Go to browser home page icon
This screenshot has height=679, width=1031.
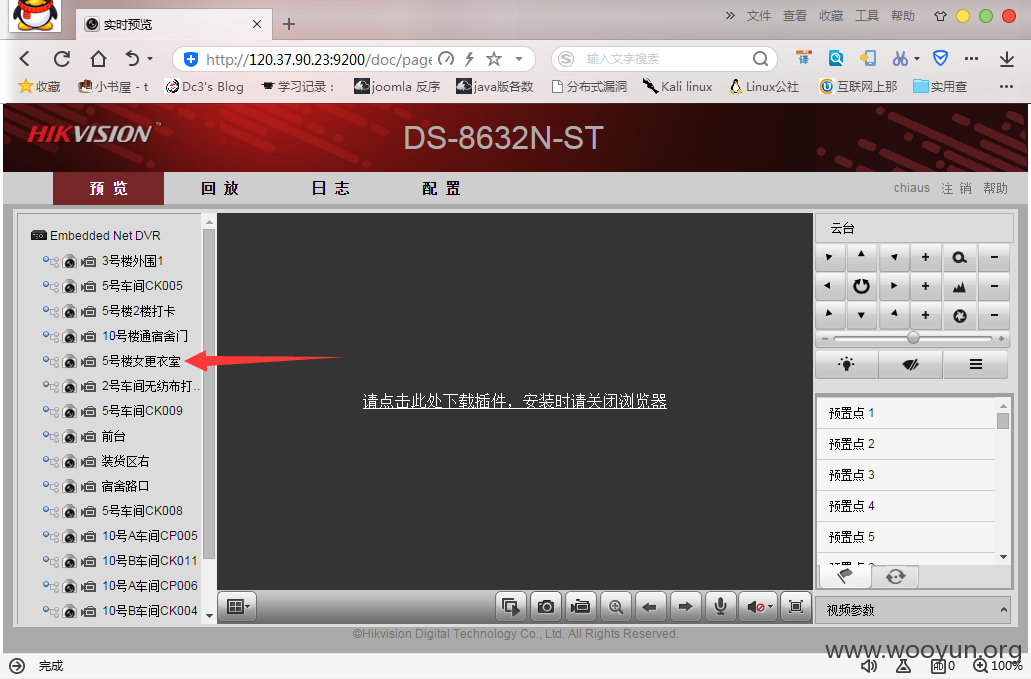coord(98,59)
